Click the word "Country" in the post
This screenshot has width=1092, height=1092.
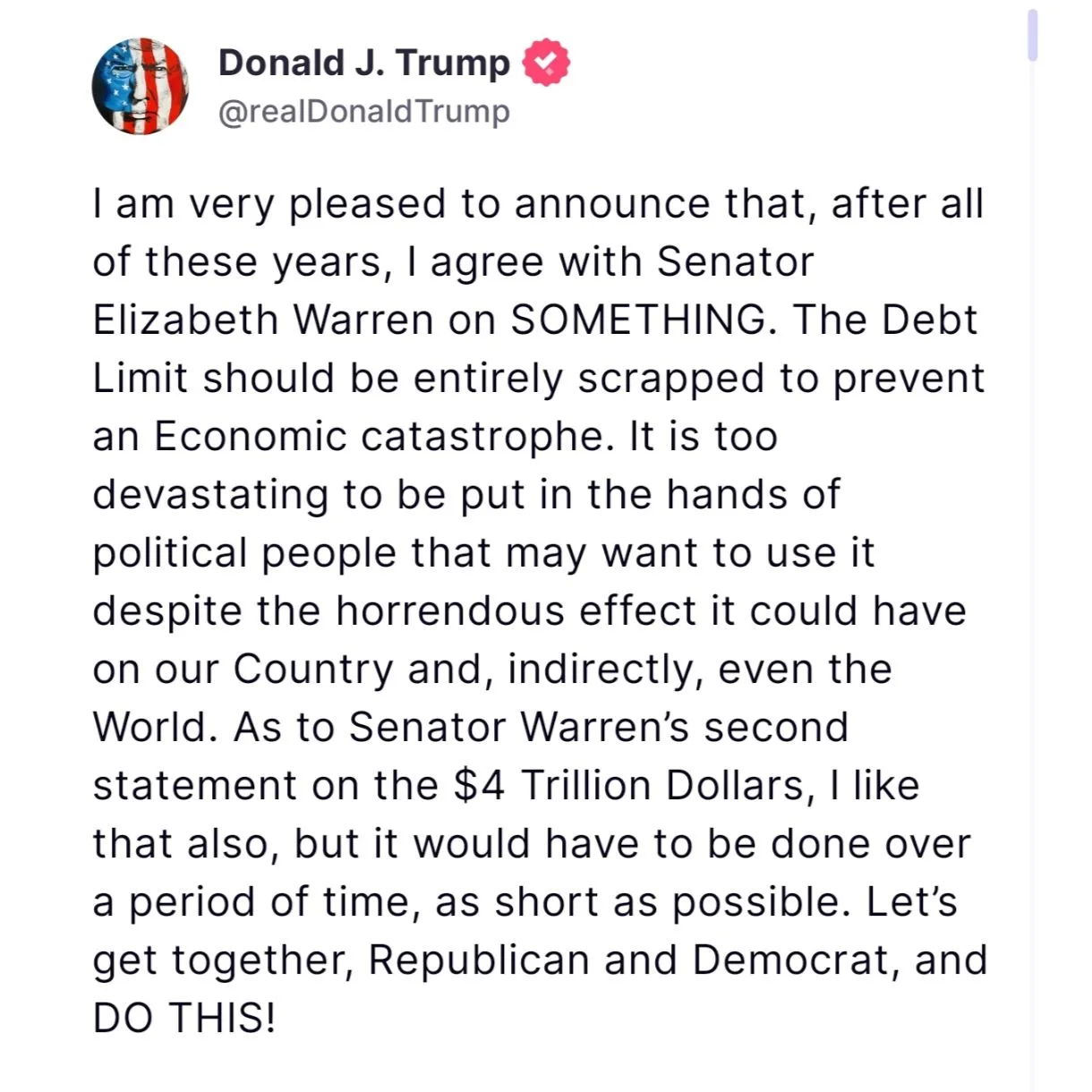(313, 670)
